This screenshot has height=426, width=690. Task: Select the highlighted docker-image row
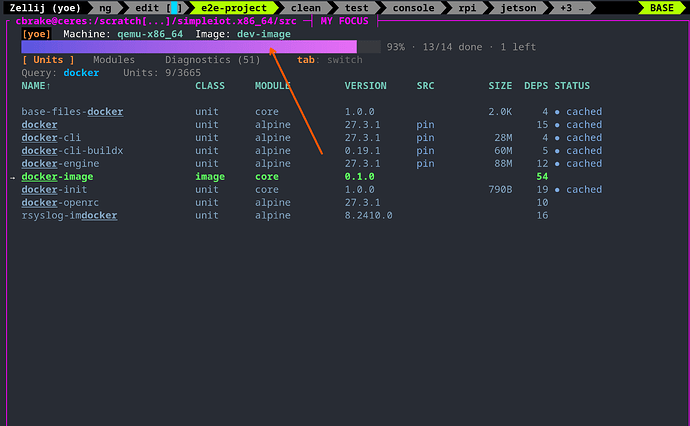(x=312, y=176)
